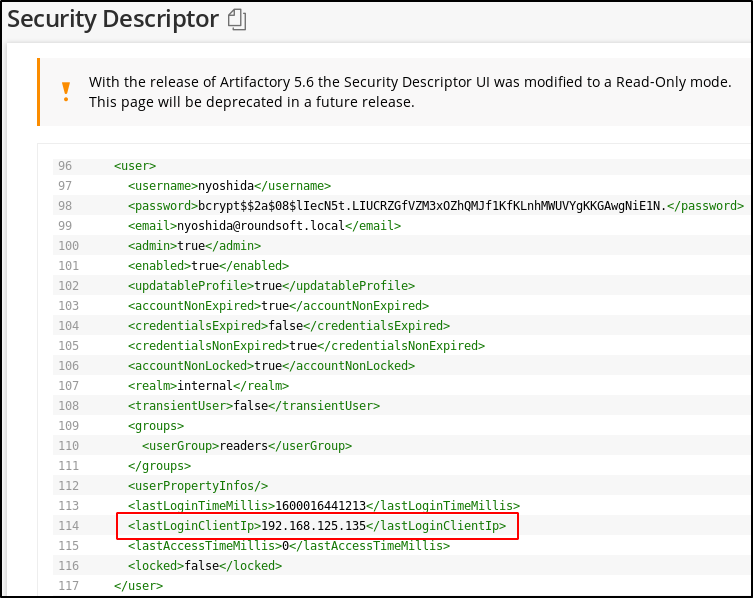Click the highlighted IP address 192.168.125.135
753x598 pixels.
click(314, 526)
